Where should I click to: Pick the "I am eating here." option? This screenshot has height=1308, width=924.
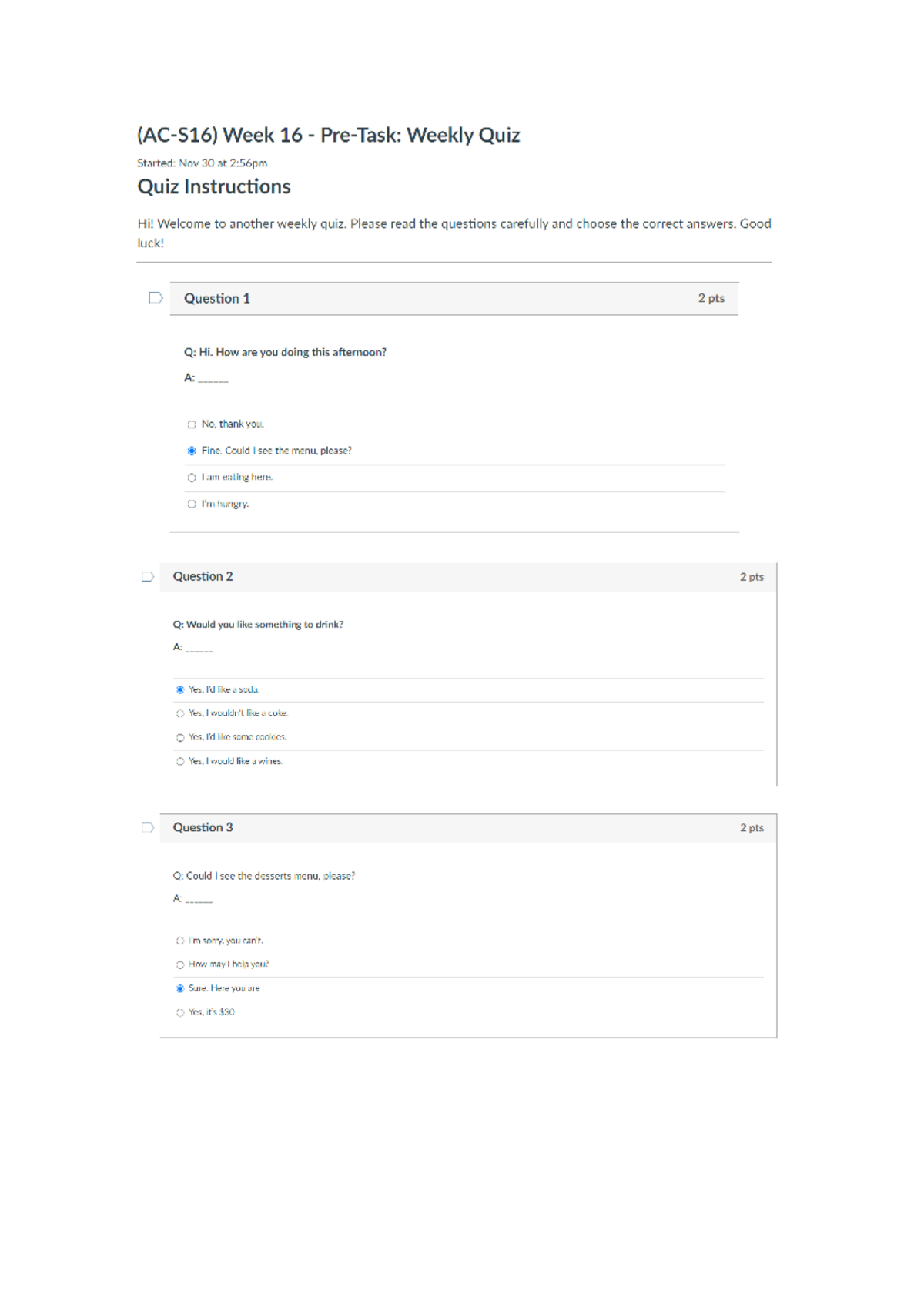[192, 478]
